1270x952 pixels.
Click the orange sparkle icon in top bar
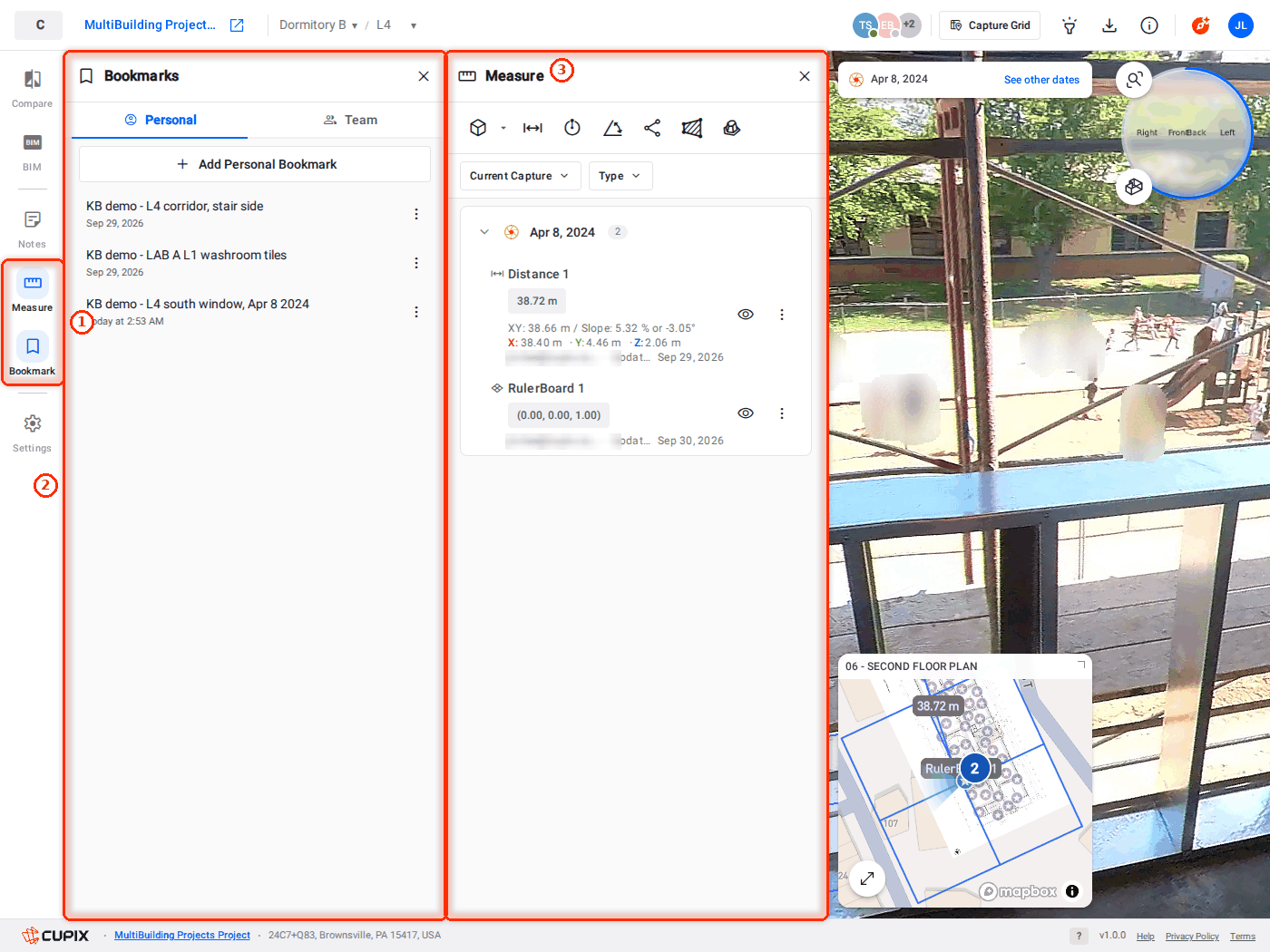coord(1201,25)
